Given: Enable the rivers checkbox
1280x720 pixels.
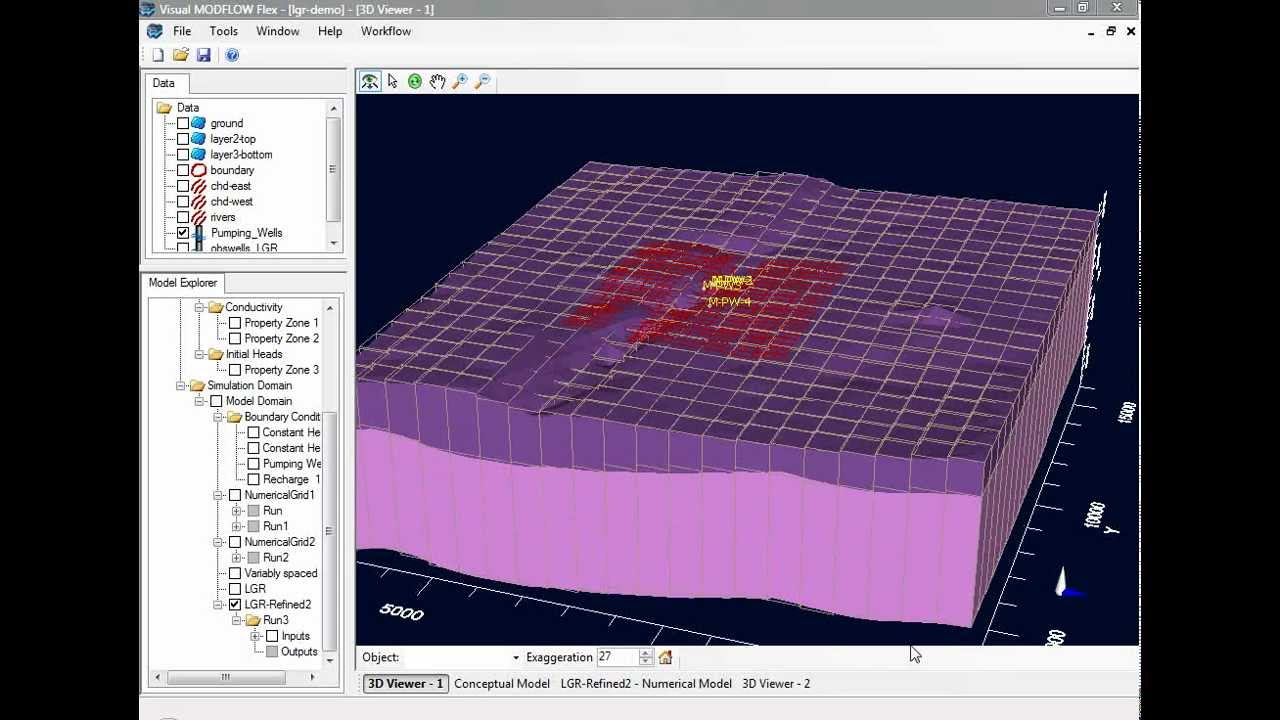Looking at the screenshot, I should pos(183,217).
